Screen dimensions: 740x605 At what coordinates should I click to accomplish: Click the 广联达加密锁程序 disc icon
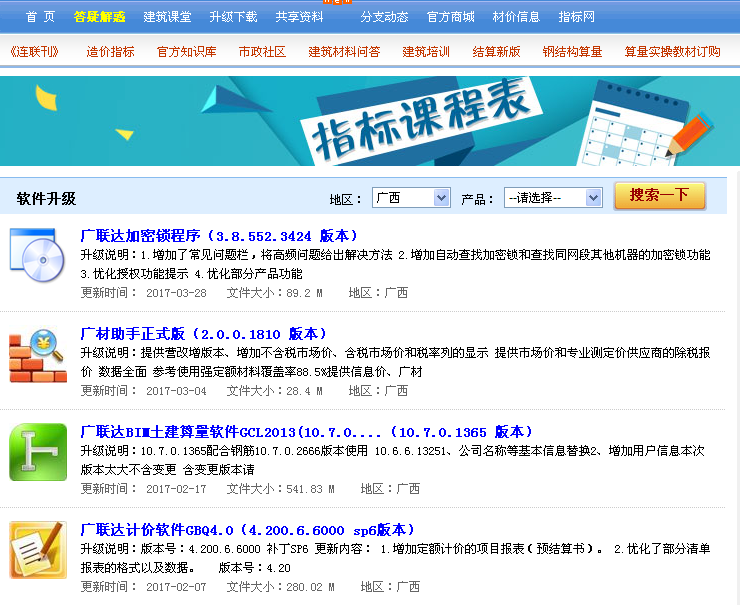[x=38, y=255]
